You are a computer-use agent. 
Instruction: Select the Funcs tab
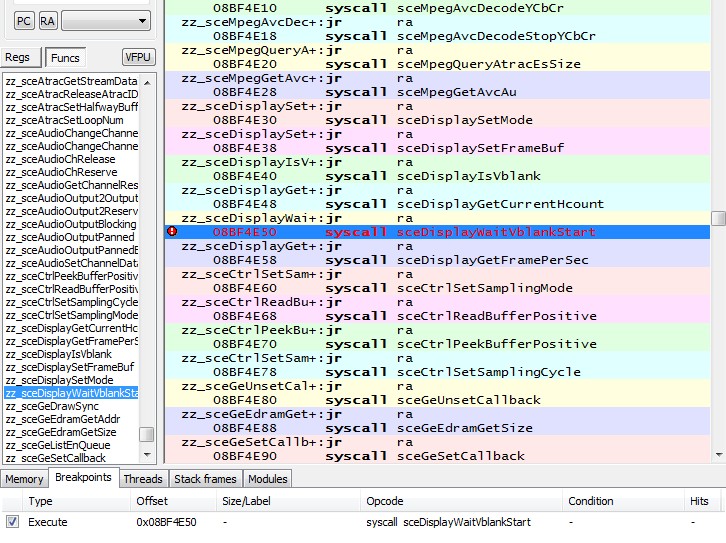pos(64,58)
